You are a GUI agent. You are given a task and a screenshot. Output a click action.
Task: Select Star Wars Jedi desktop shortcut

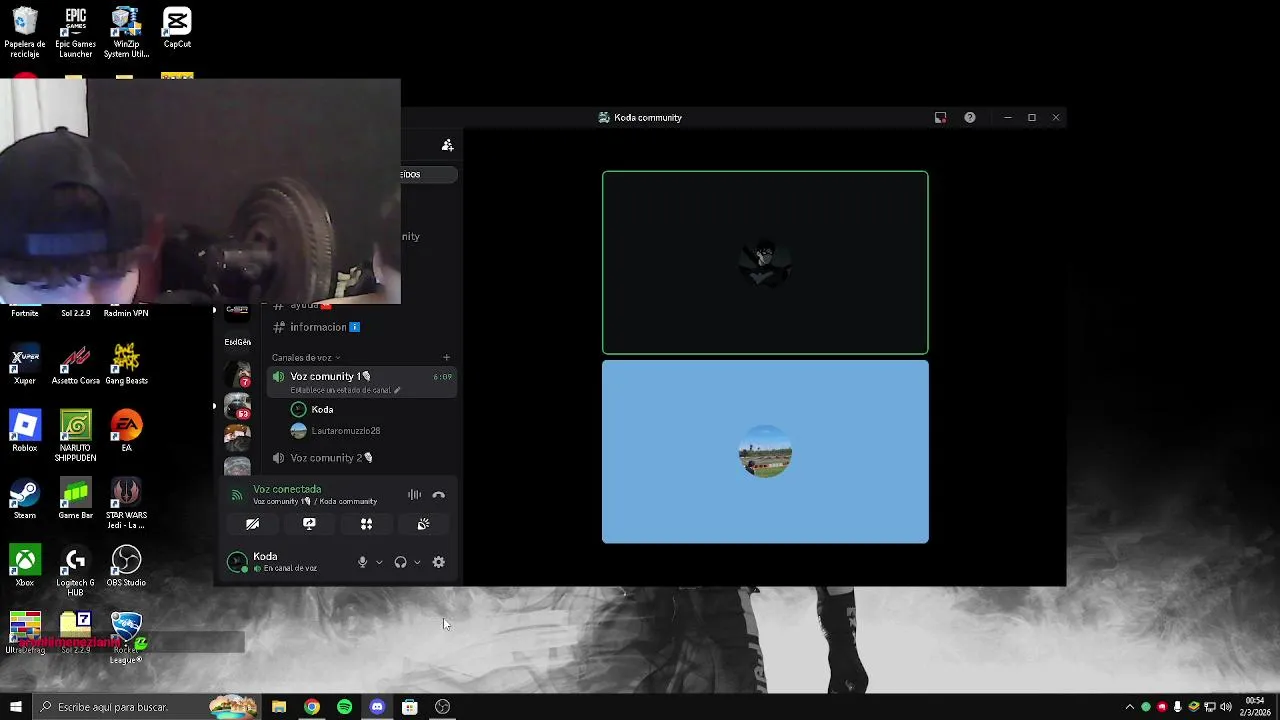click(126, 503)
